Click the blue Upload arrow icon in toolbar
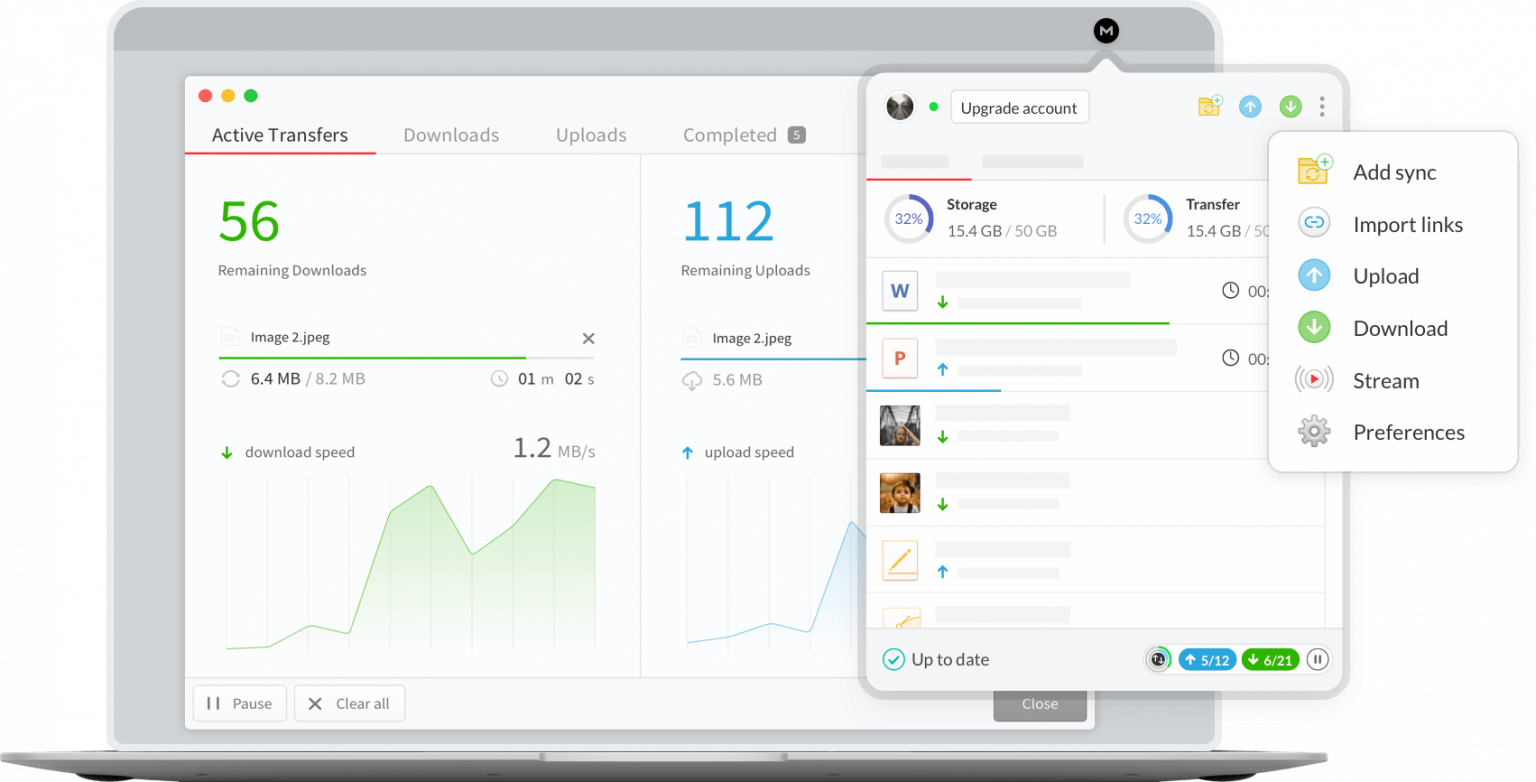This screenshot has height=782, width=1536. [1250, 106]
